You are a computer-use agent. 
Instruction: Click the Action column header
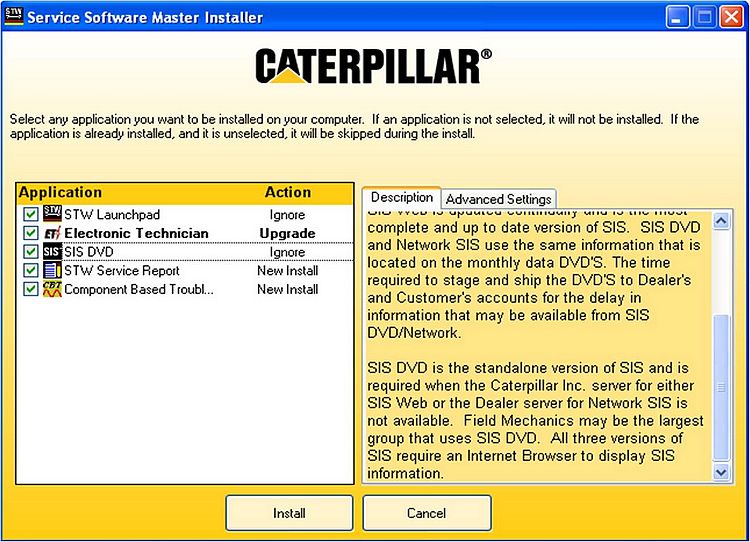click(288, 192)
